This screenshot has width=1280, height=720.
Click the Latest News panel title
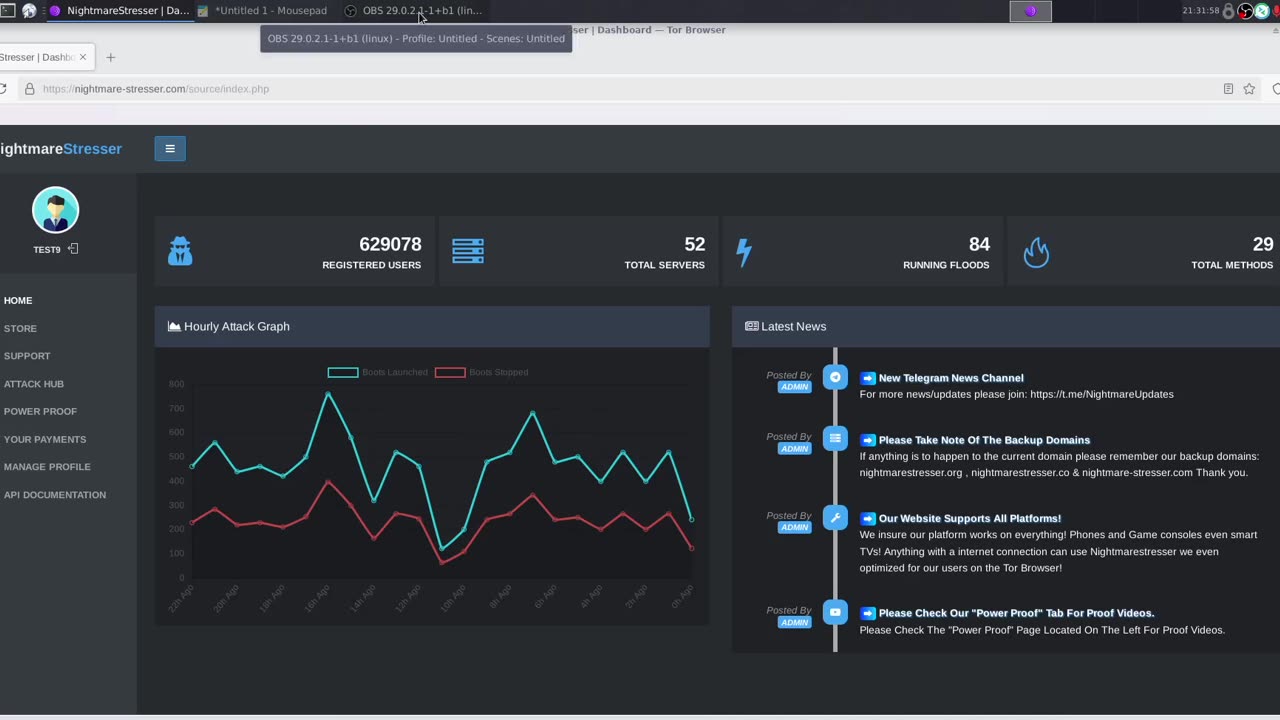point(794,326)
